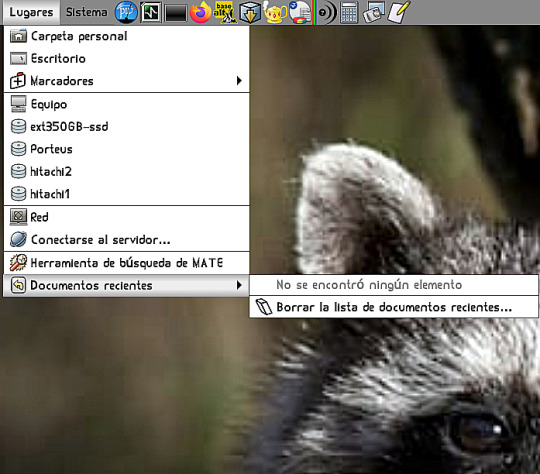540x474 pixels.
Task: Open the hitachi1 drive
Action: tap(126, 194)
